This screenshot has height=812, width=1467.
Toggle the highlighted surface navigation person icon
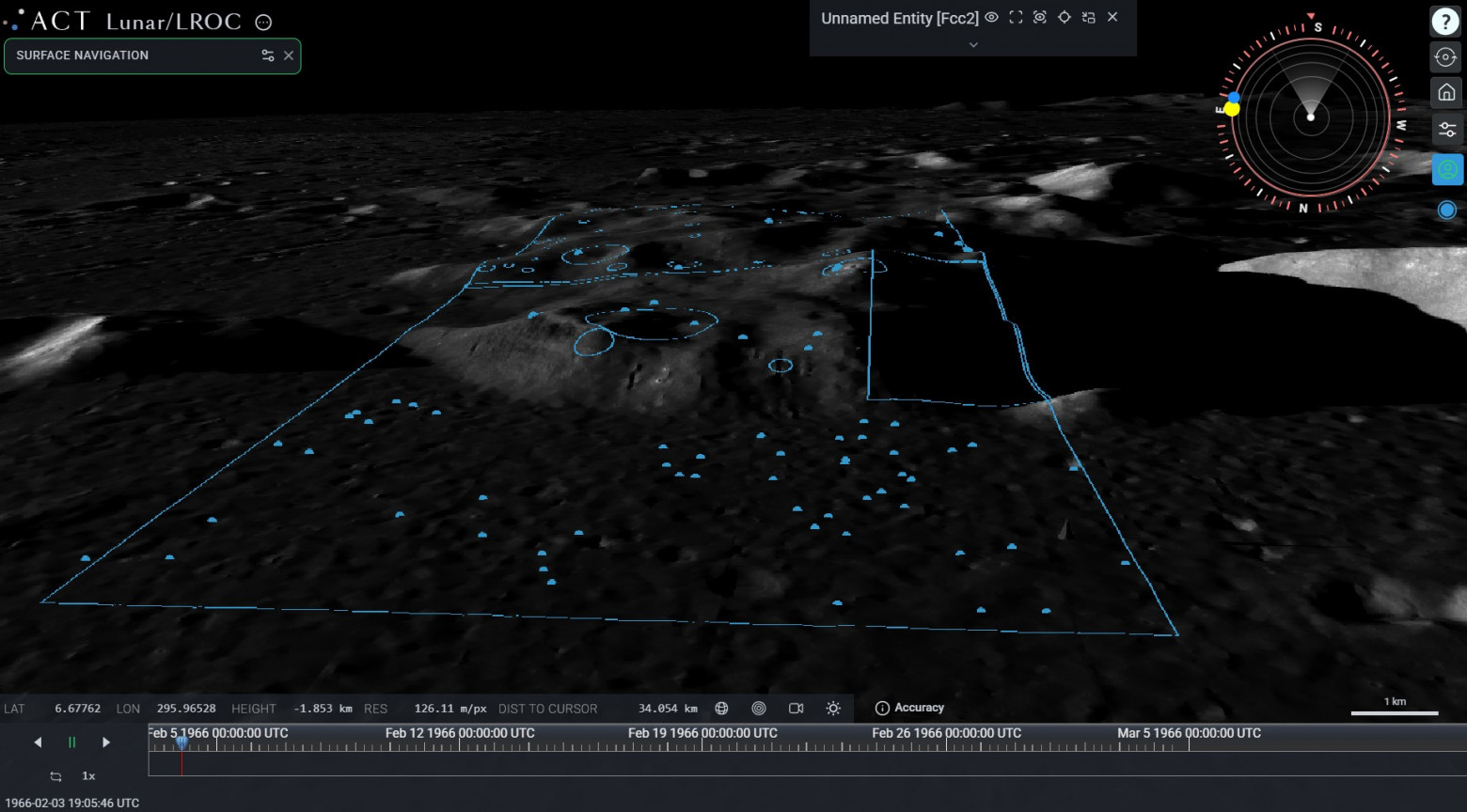tap(1448, 170)
